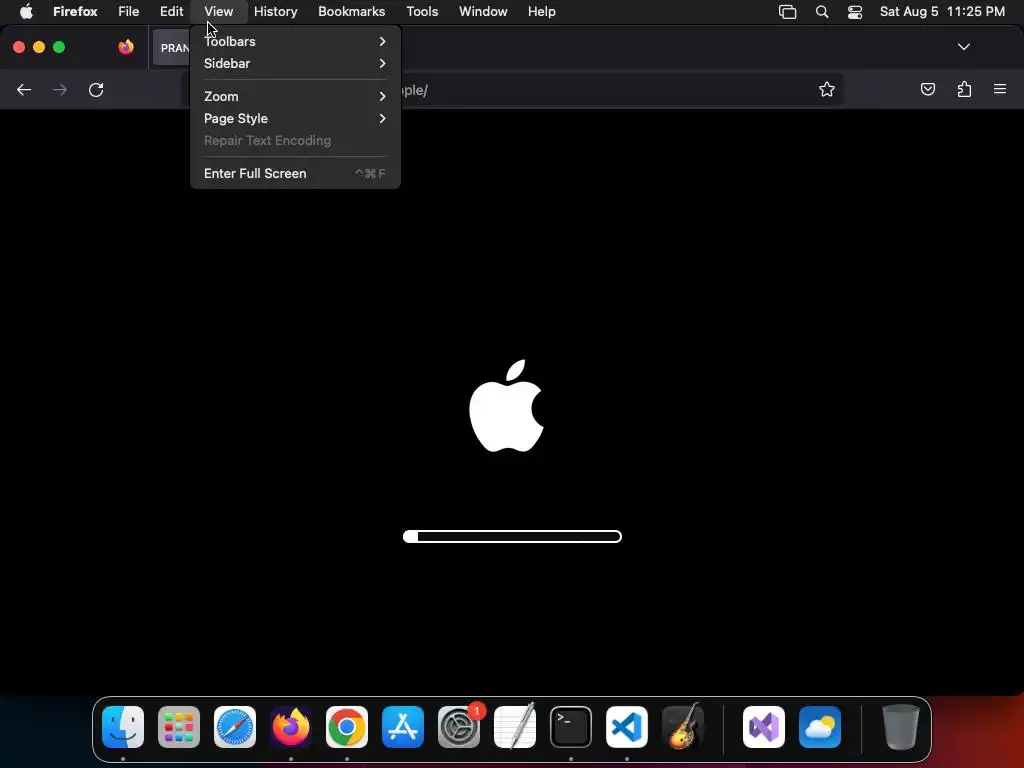The image size is (1024, 768).
Task: Open Spotlight search magnifier
Action: point(822,12)
